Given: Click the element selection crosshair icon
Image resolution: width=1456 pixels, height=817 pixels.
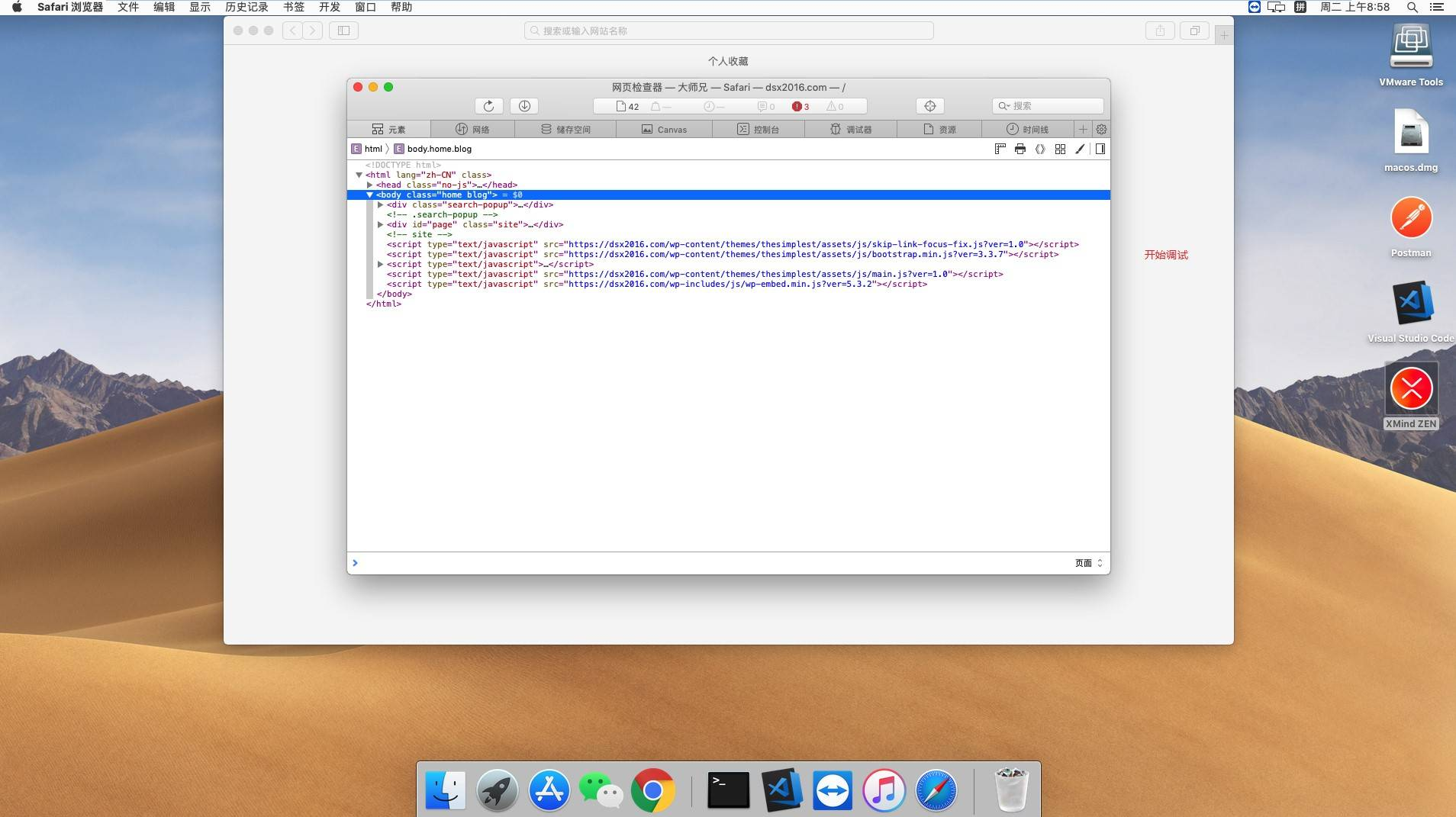Looking at the screenshot, I should click(929, 106).
